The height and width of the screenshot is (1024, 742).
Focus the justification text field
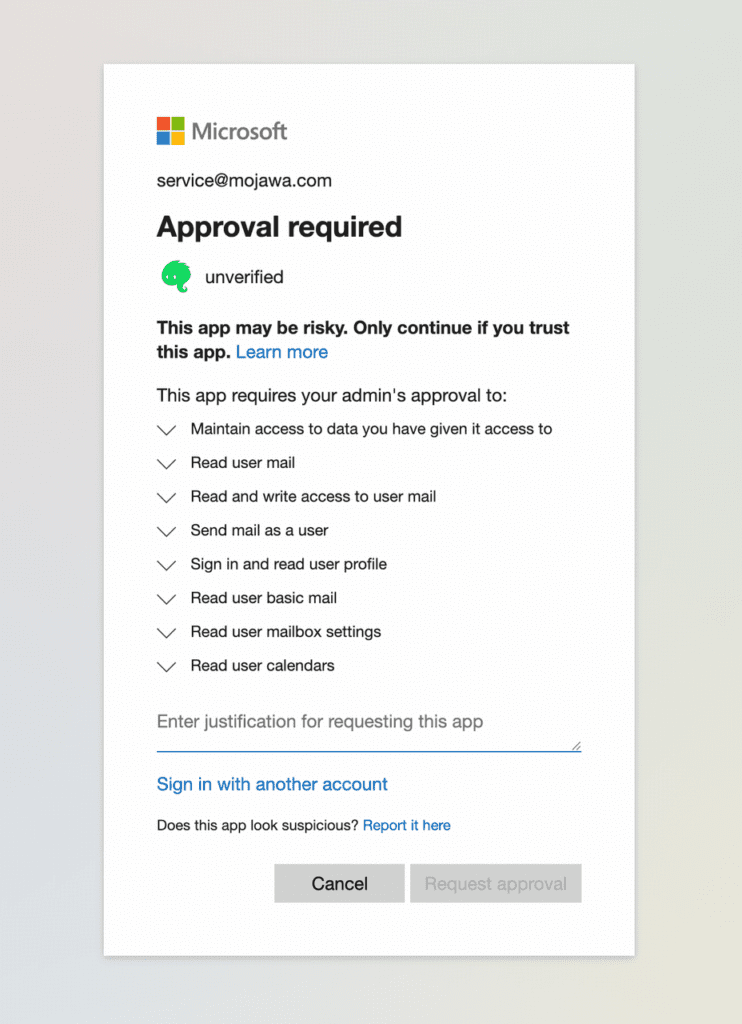(x=369, y=728)
